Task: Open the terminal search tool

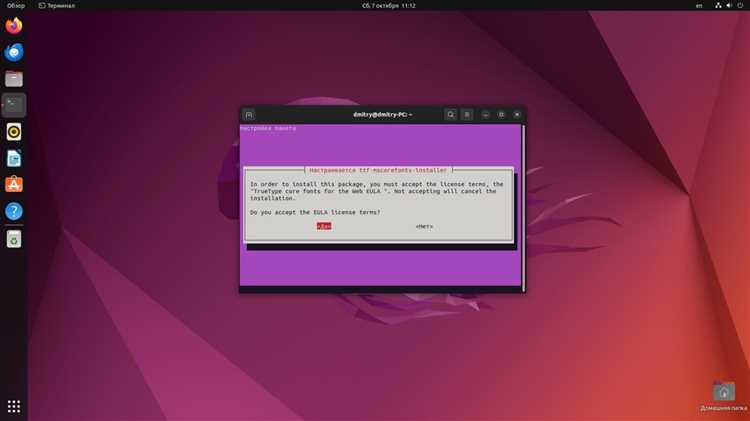Action: click(x=451, y=115)
